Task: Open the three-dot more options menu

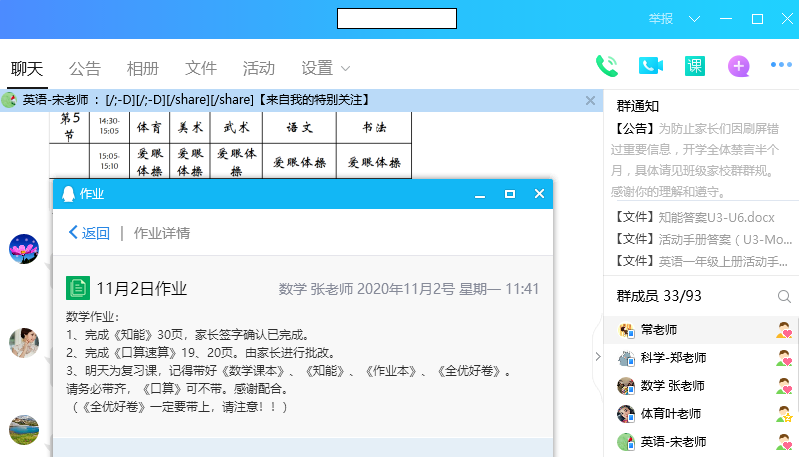Action: click(x=781, y=66)
